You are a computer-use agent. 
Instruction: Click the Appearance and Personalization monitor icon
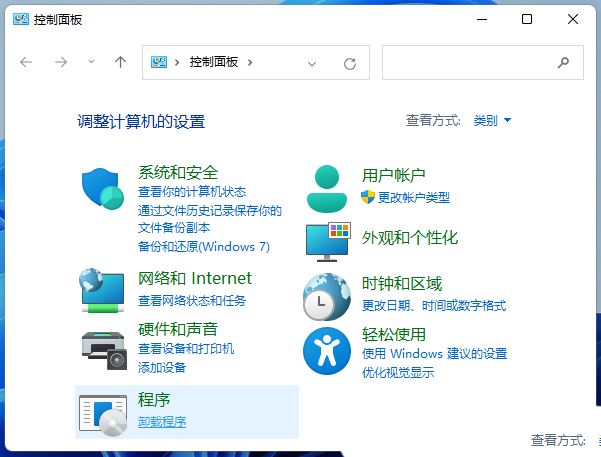coord(328,242)
